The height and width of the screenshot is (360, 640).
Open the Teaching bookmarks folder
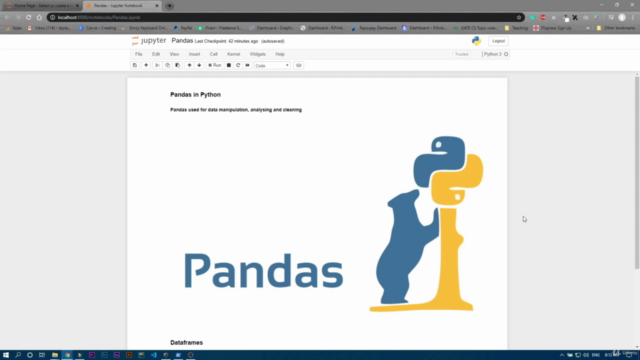516,28
